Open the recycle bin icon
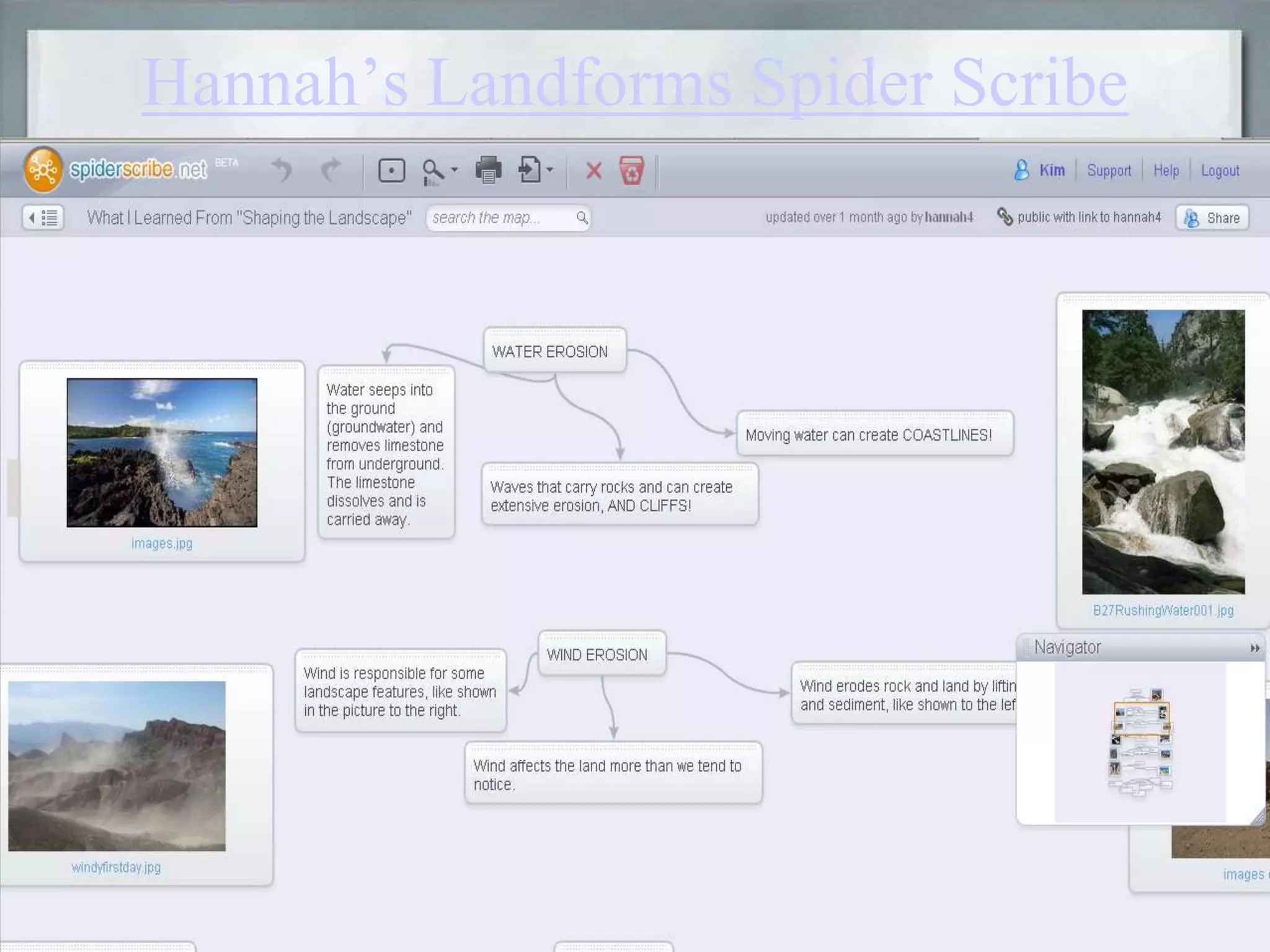 [x=631, y=170]
